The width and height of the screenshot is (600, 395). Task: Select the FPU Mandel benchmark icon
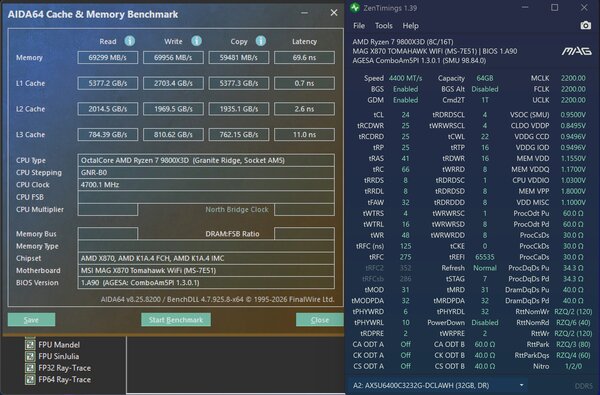click(30, 344)
